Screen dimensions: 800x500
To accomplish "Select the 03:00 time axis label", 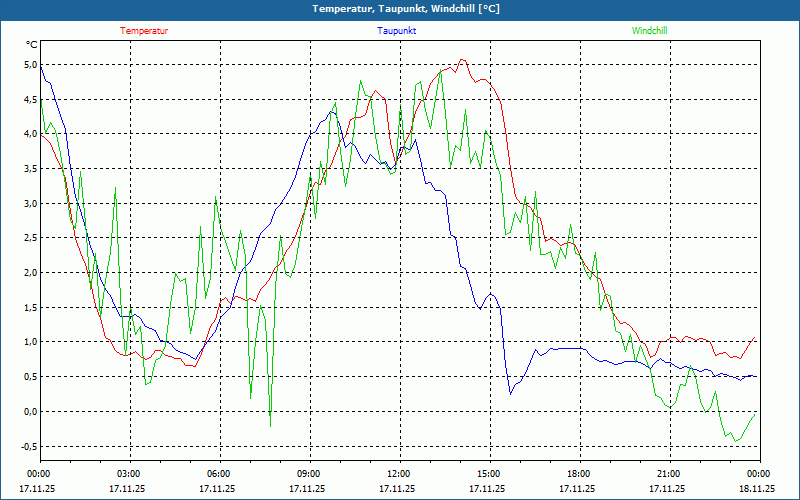I will pos(129,474).
